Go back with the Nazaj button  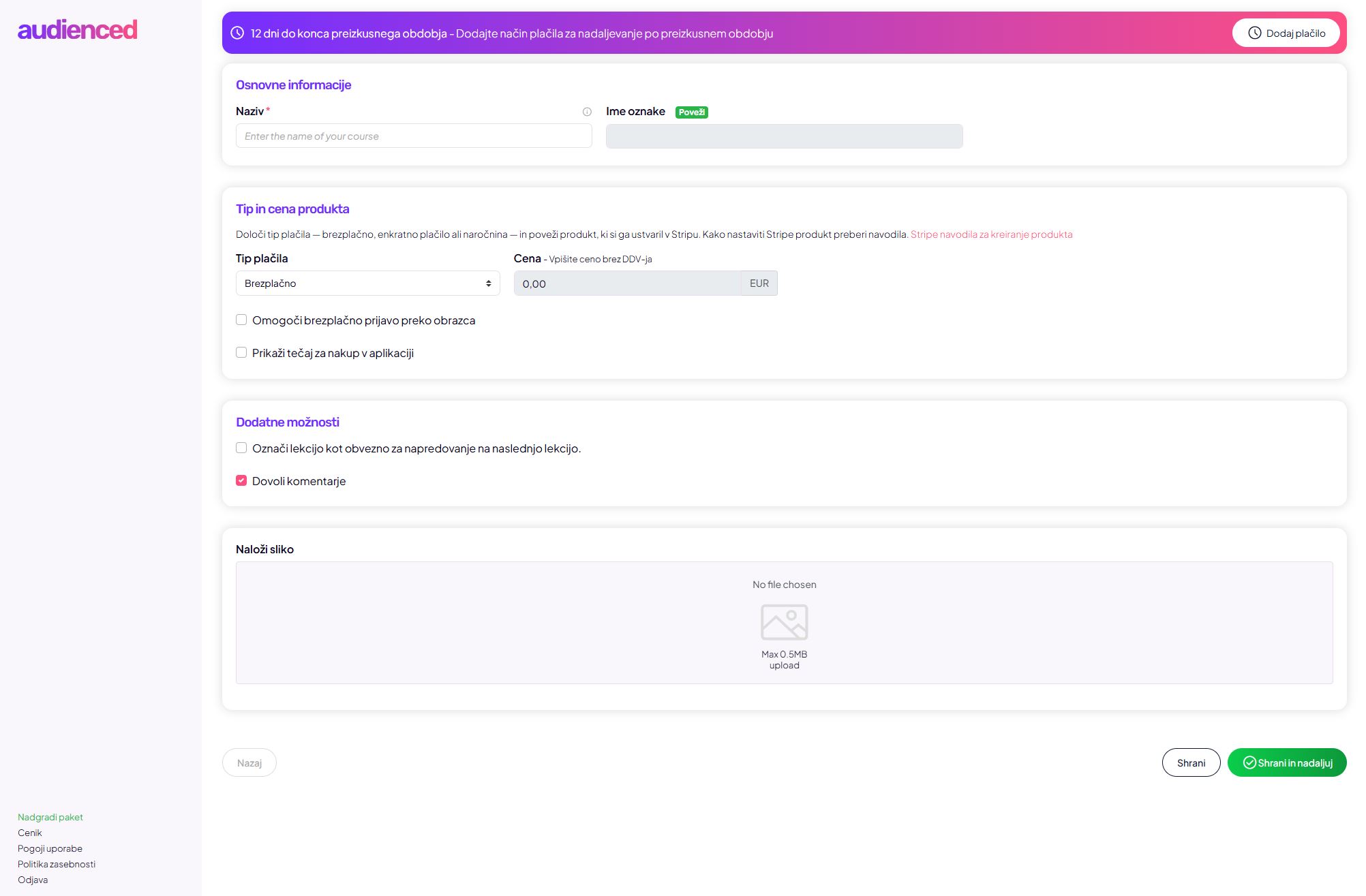249,762
